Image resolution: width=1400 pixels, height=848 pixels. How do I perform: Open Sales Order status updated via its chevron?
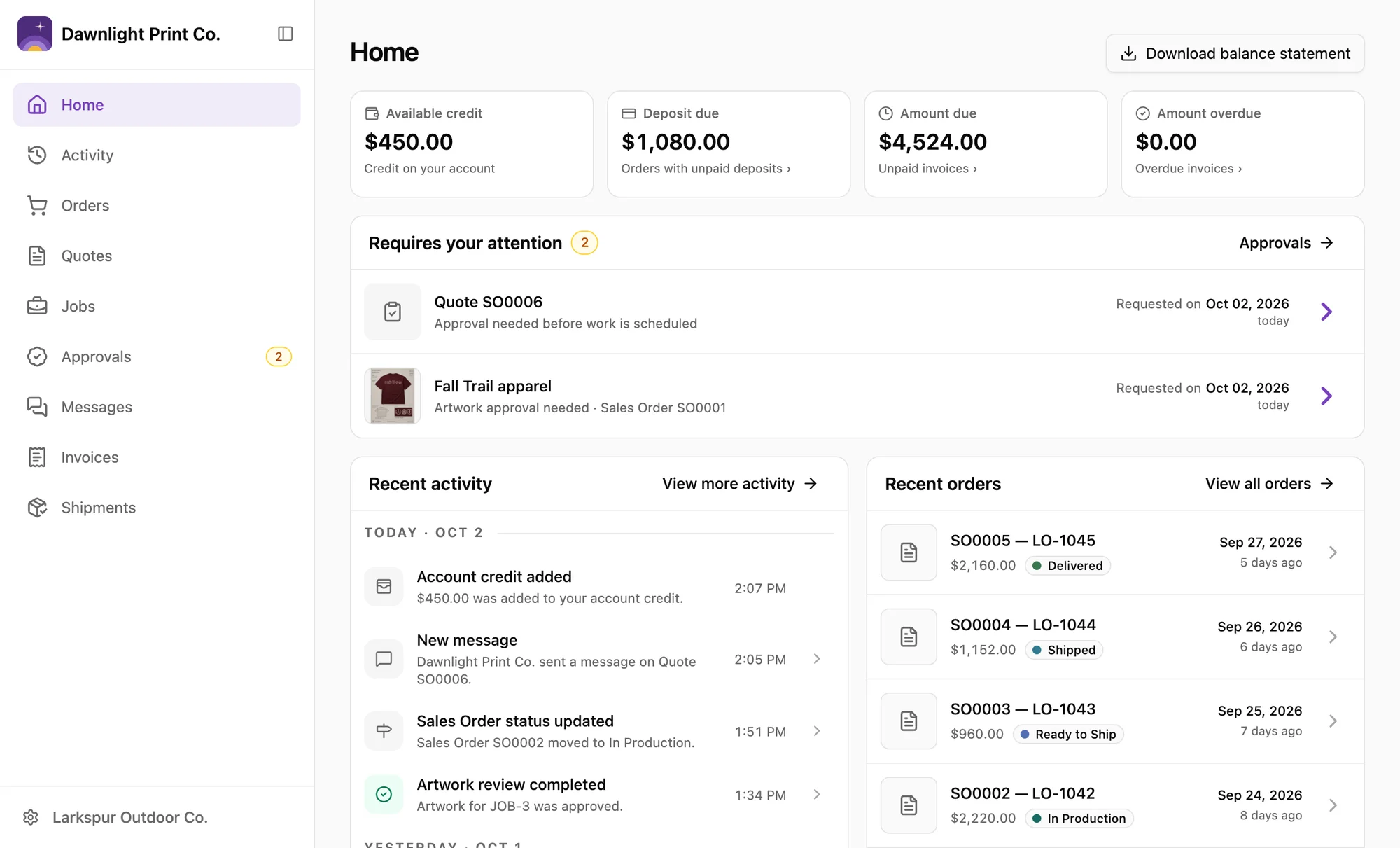[x=817, y=731]
